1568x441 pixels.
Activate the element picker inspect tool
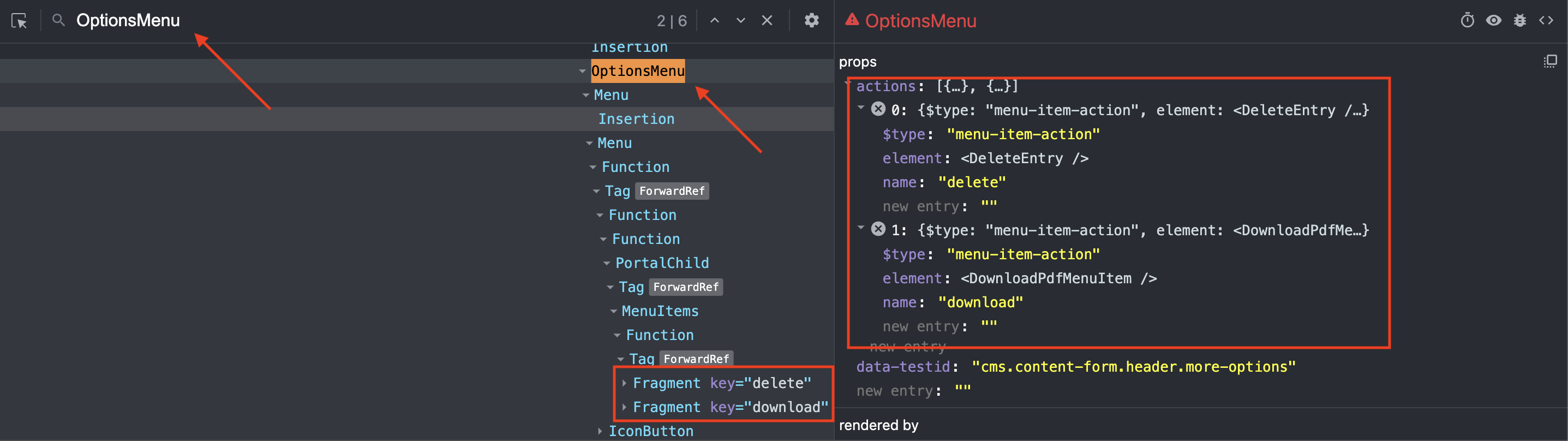20,21
